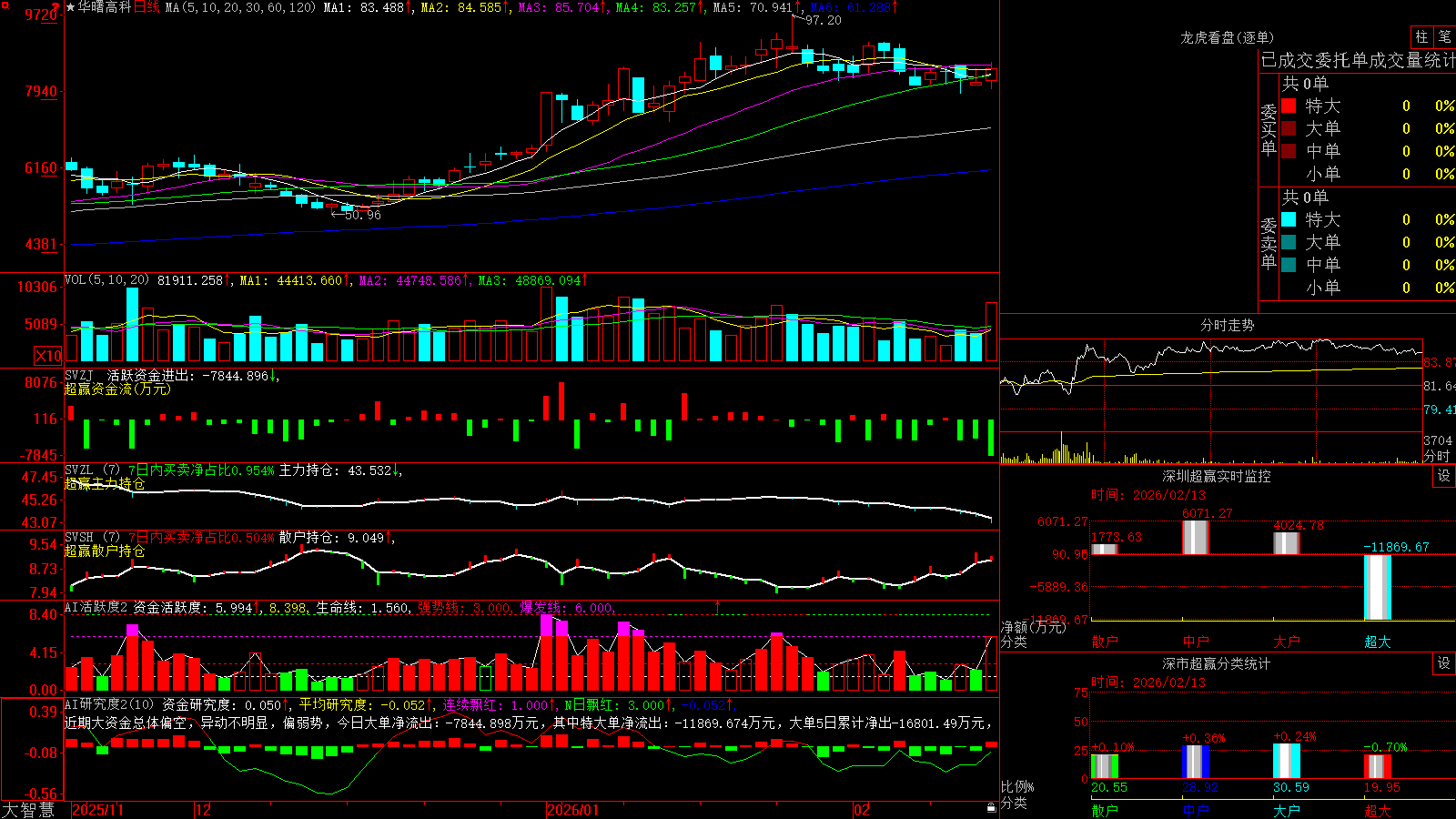Jump to the 2026/01 date marker

[572, 810]
